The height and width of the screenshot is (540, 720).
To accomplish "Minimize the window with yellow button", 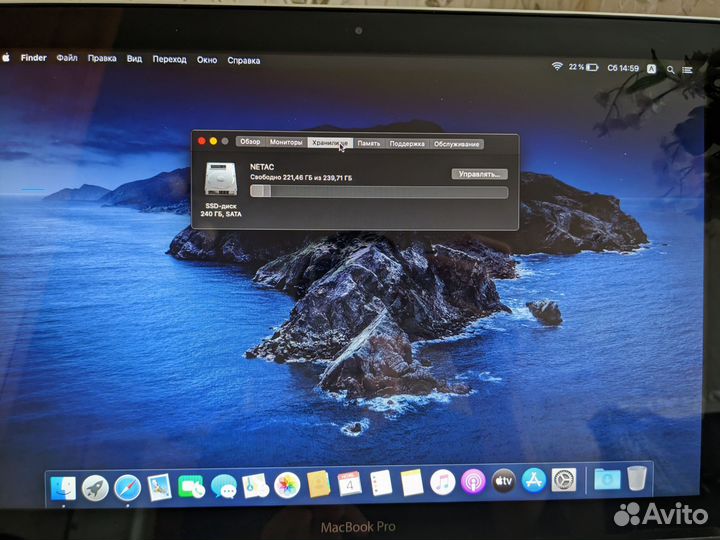I will click(x=214, y=141).
